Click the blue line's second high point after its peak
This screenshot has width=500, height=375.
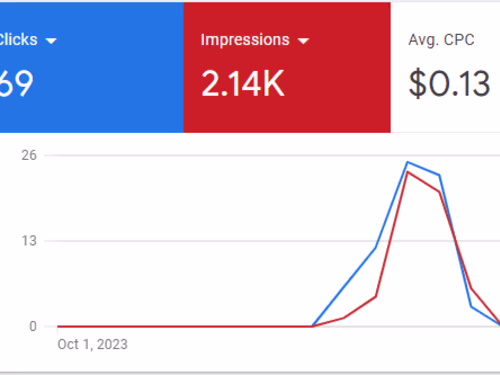pyautogui.click(x=439, y=175)
